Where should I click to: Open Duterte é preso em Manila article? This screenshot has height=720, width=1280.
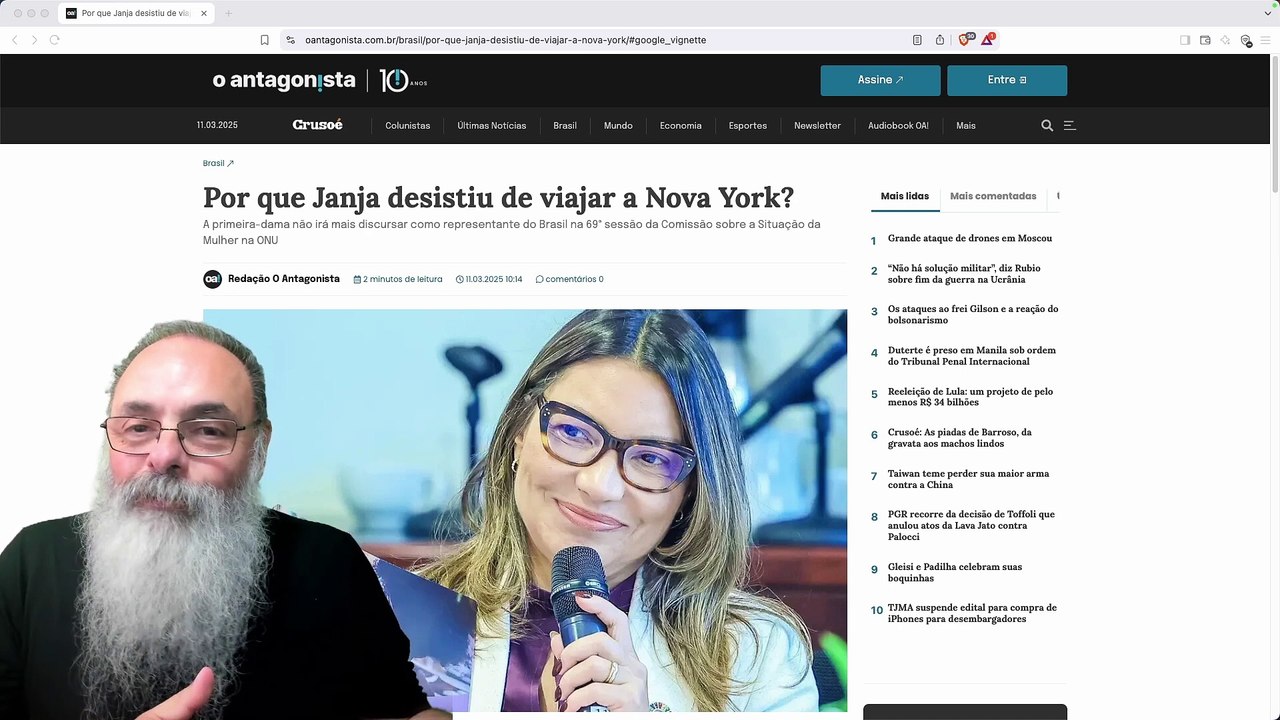click(x=972, y=356)
